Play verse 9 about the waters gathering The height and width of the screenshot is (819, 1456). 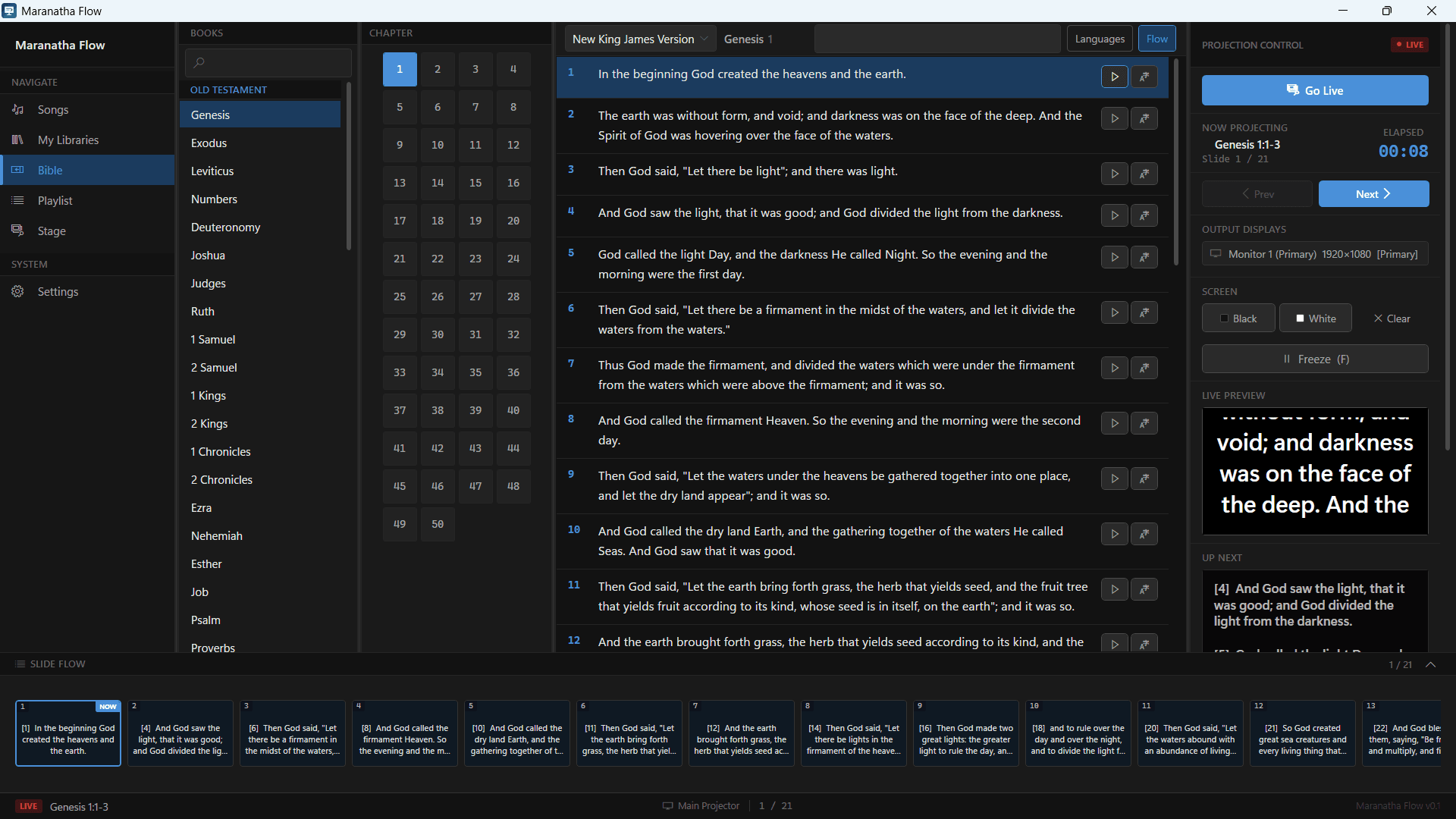pyautogui.click(x=1114, y=479)
